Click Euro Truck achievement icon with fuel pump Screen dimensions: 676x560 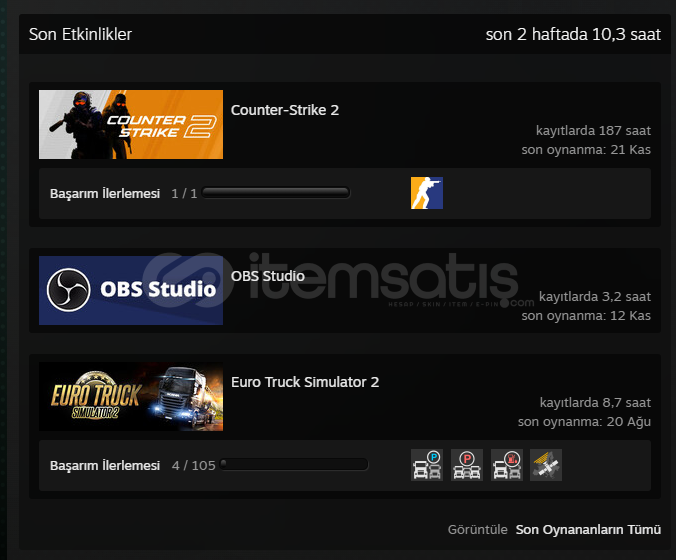[507, 465]
